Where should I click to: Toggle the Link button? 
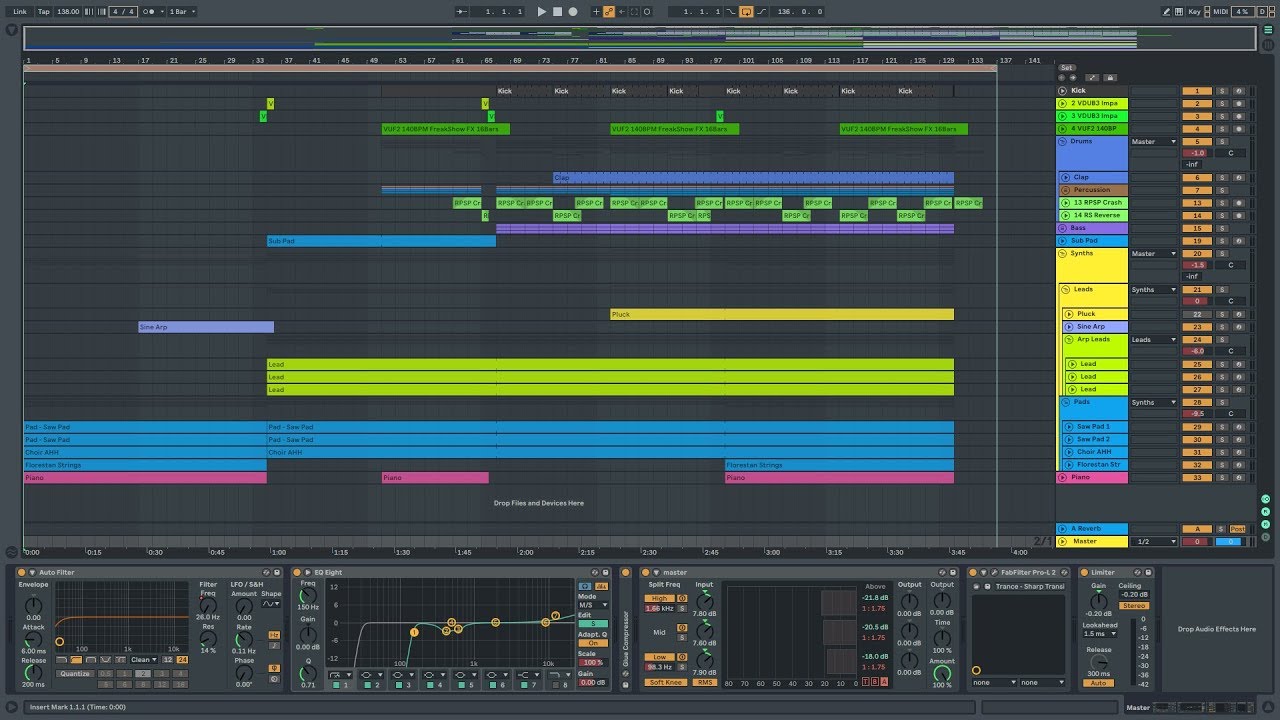(x=20, y=12)
